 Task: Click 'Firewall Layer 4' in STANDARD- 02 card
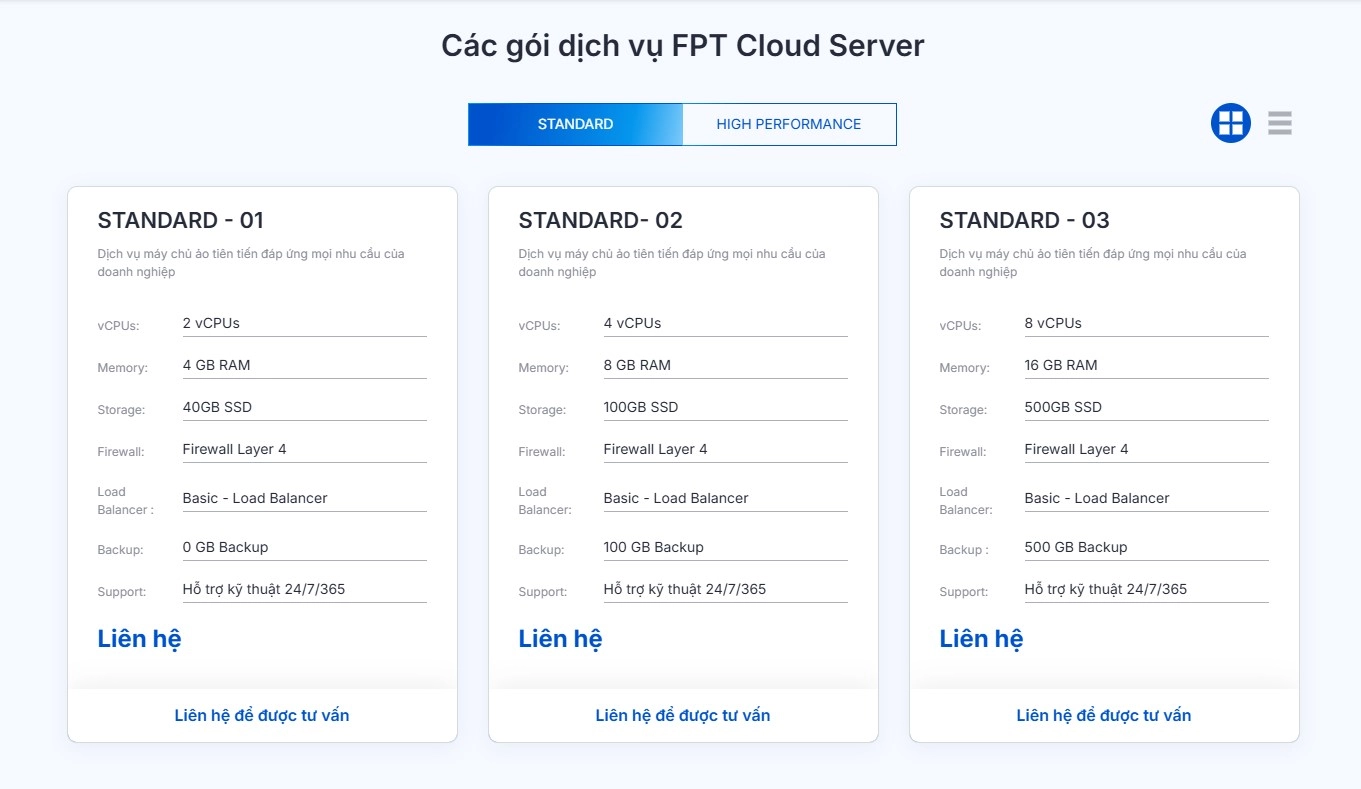(655, 449)
